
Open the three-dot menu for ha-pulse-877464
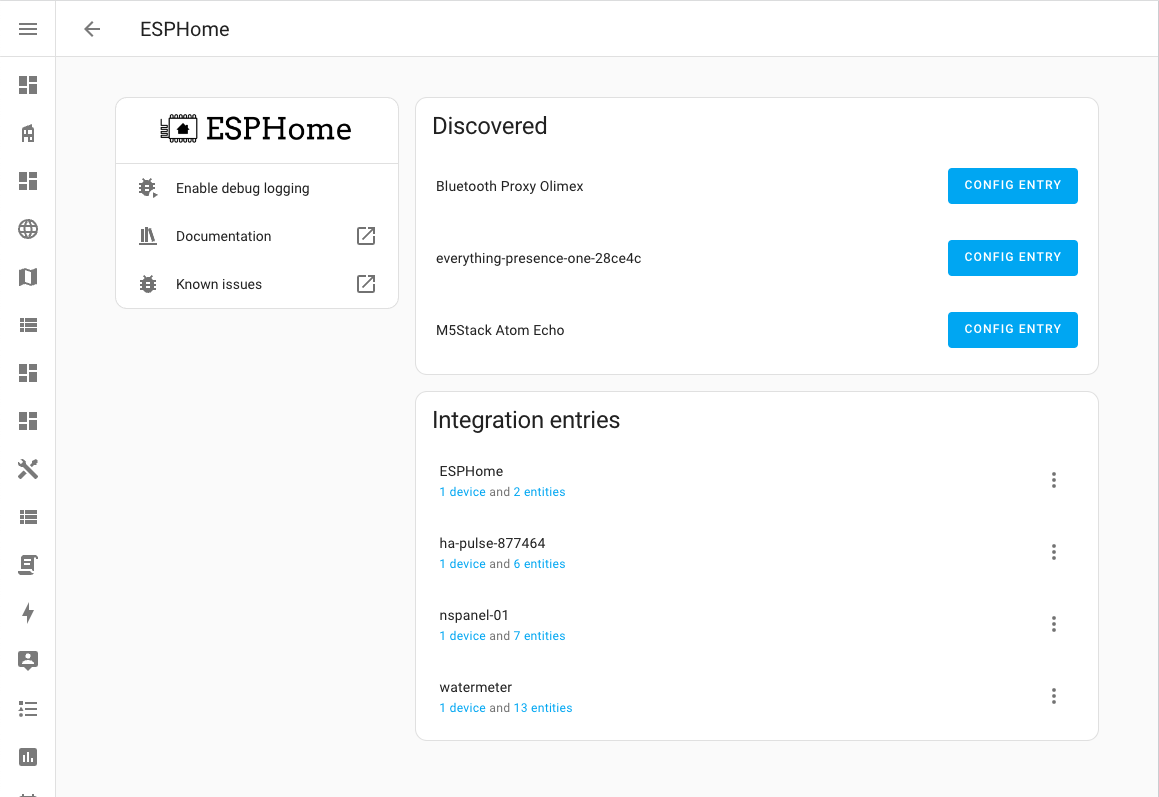(1053, 552)
